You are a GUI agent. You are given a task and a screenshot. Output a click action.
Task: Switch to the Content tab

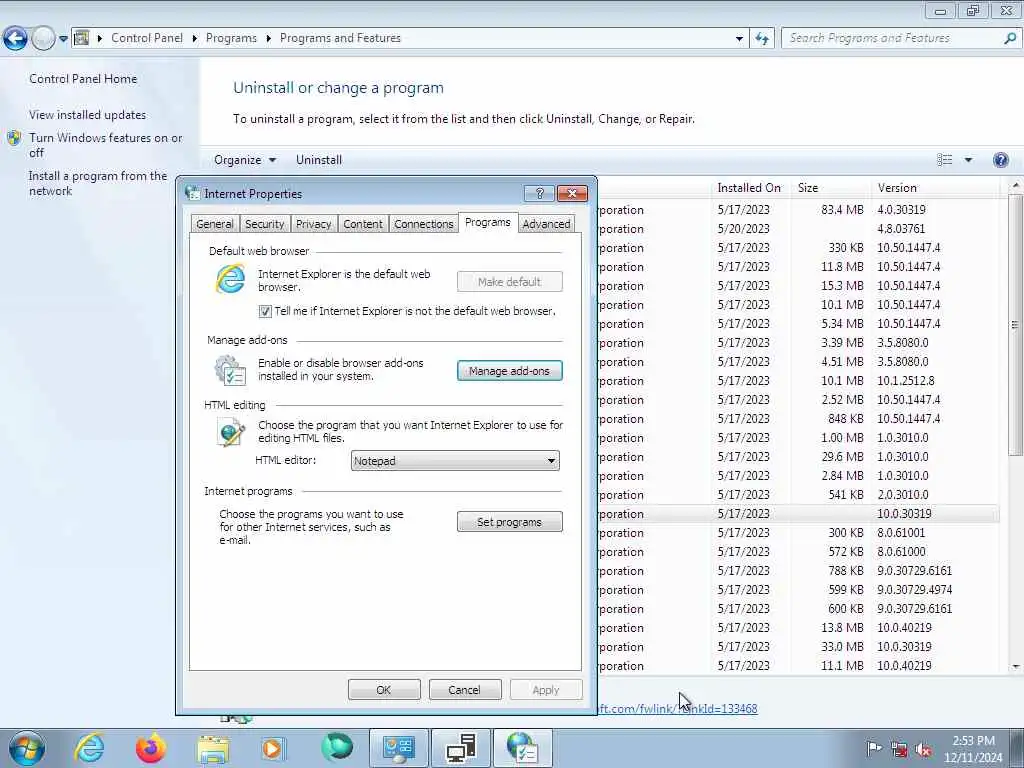(x=363, y=224)
